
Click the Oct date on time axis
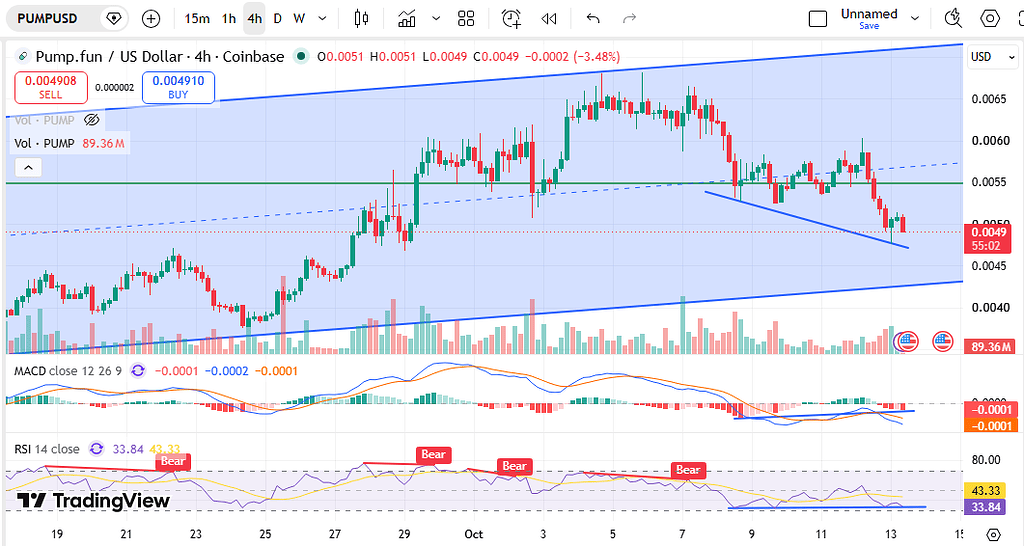tap(473, 534)
